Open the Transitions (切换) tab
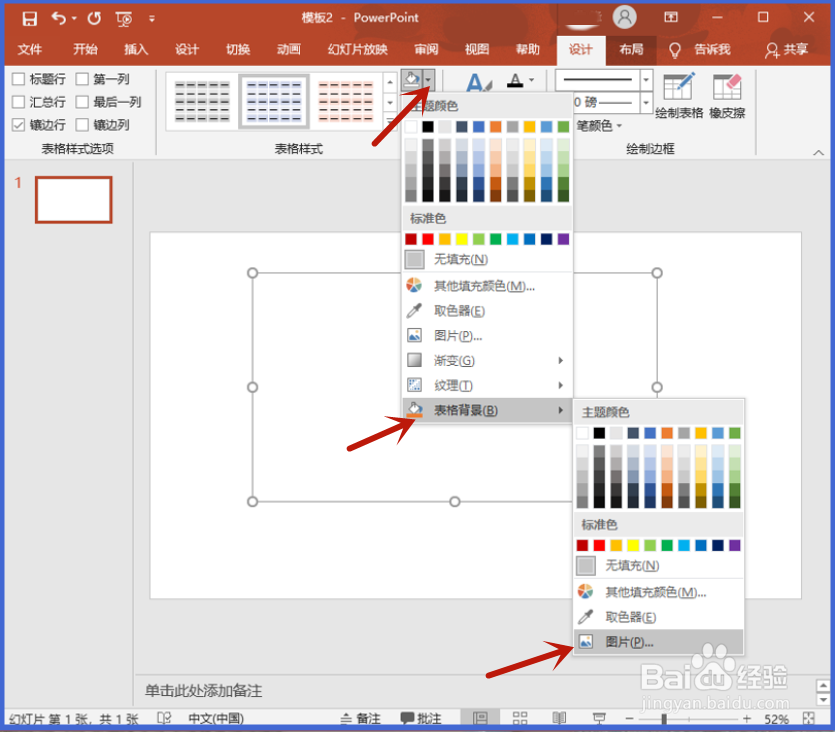 [x=238, y=50]
